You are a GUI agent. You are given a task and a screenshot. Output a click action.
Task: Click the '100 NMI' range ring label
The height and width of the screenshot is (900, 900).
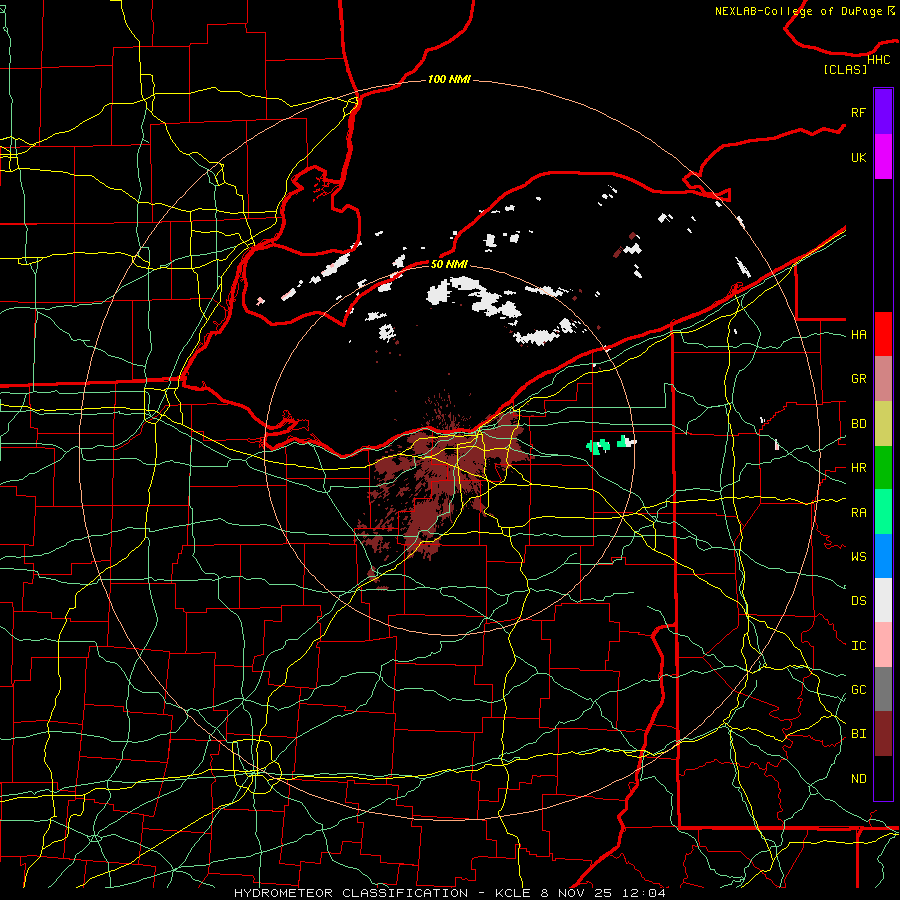point(449,79)
